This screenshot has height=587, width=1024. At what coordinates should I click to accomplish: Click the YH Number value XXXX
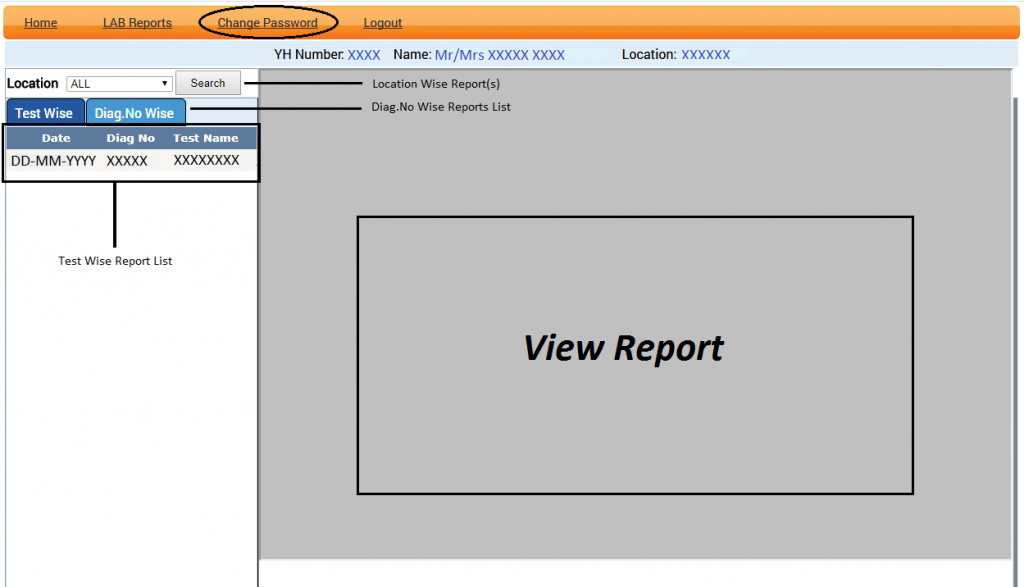click(364, 55)
